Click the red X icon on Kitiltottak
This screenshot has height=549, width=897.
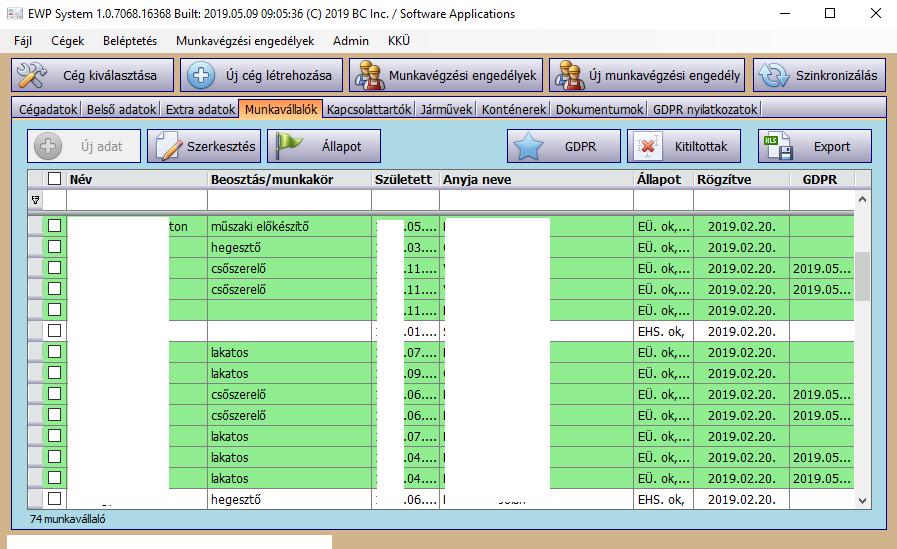pos(648,146)
